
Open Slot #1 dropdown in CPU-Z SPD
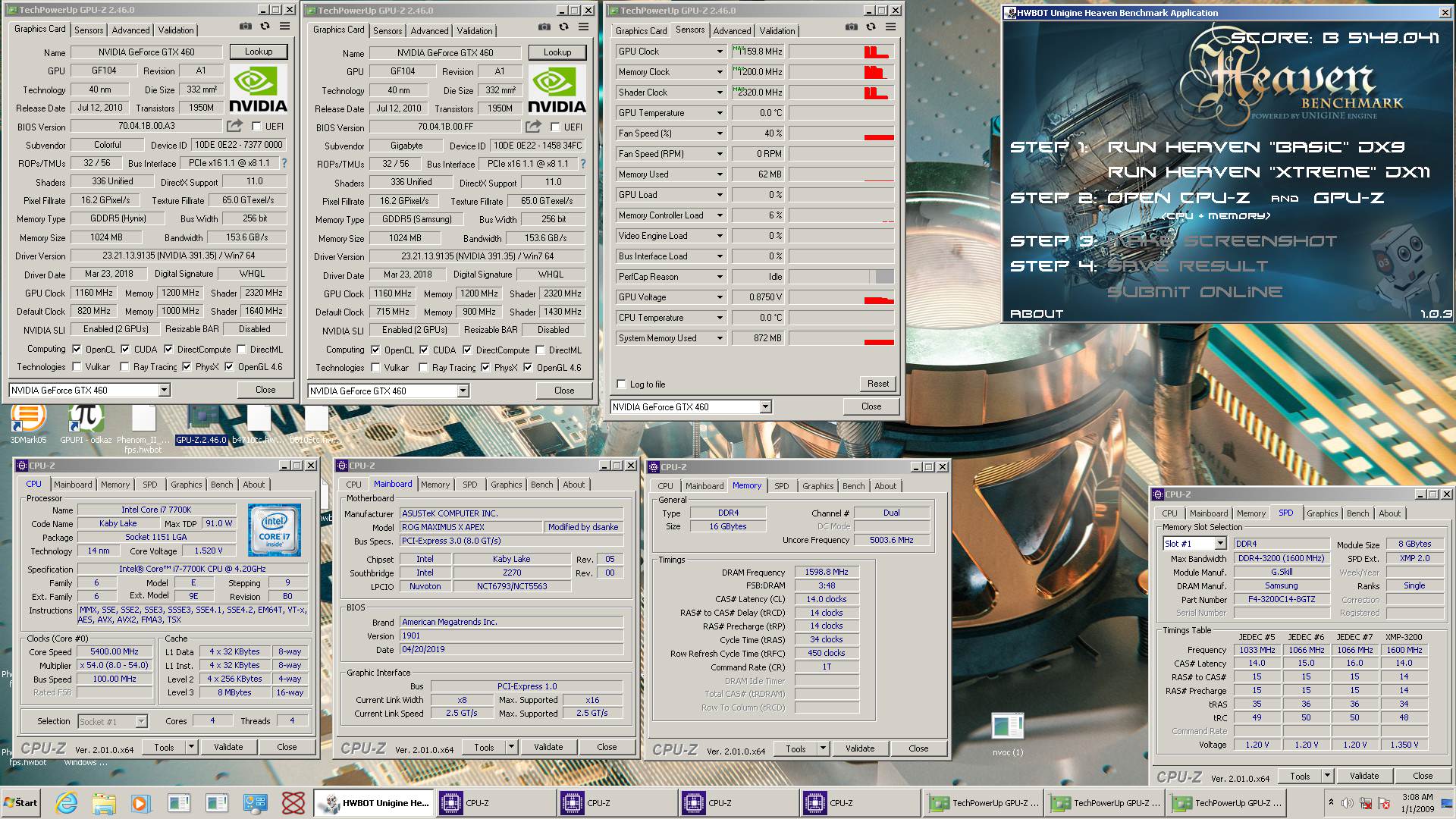click(x=1220, y=544)
